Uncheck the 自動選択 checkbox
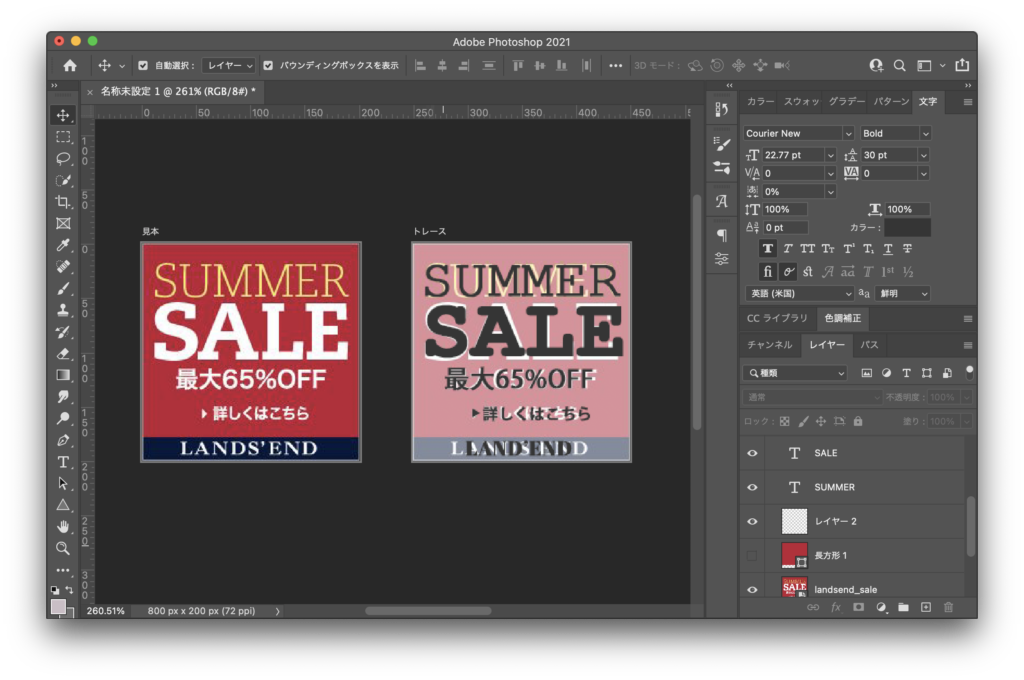The width and height of the screenshot is (1024, 680). click(143, 66)
